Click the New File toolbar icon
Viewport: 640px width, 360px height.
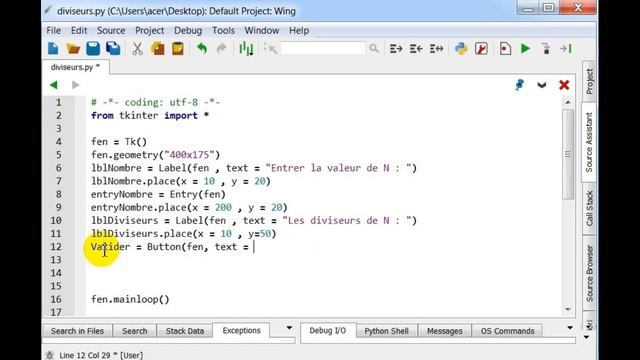pyautogui.click(x=53, y=49)
